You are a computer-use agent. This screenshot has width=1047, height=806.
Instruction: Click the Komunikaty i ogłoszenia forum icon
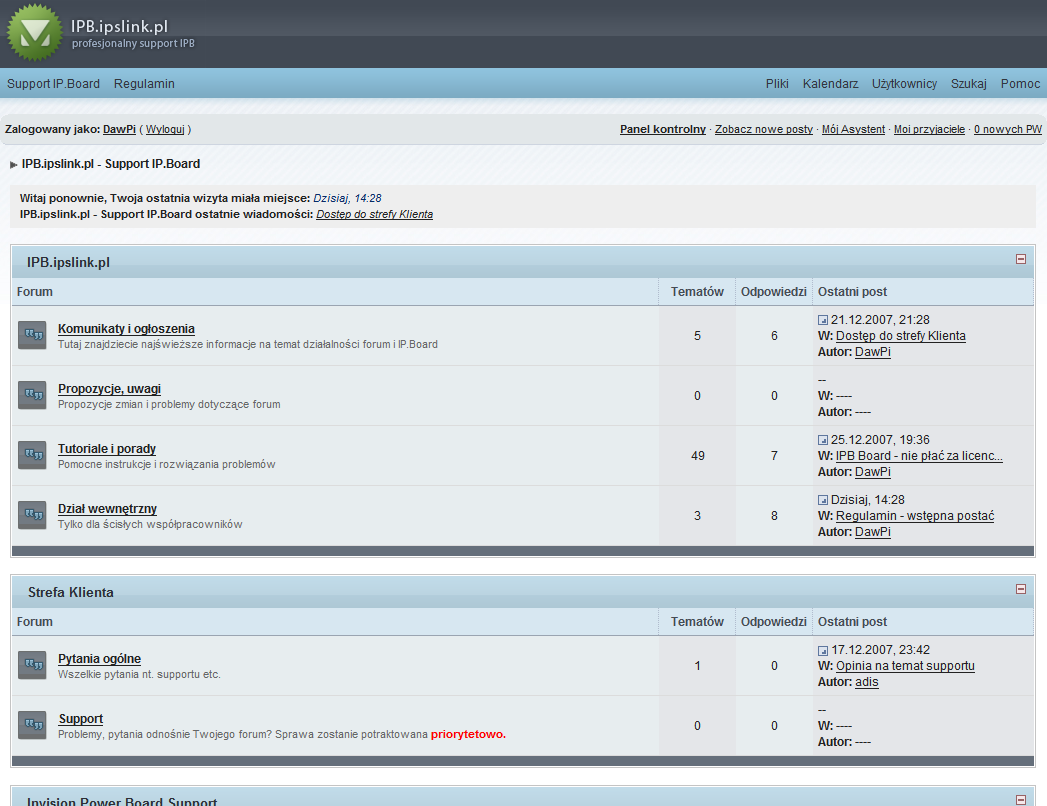(32, 335)
